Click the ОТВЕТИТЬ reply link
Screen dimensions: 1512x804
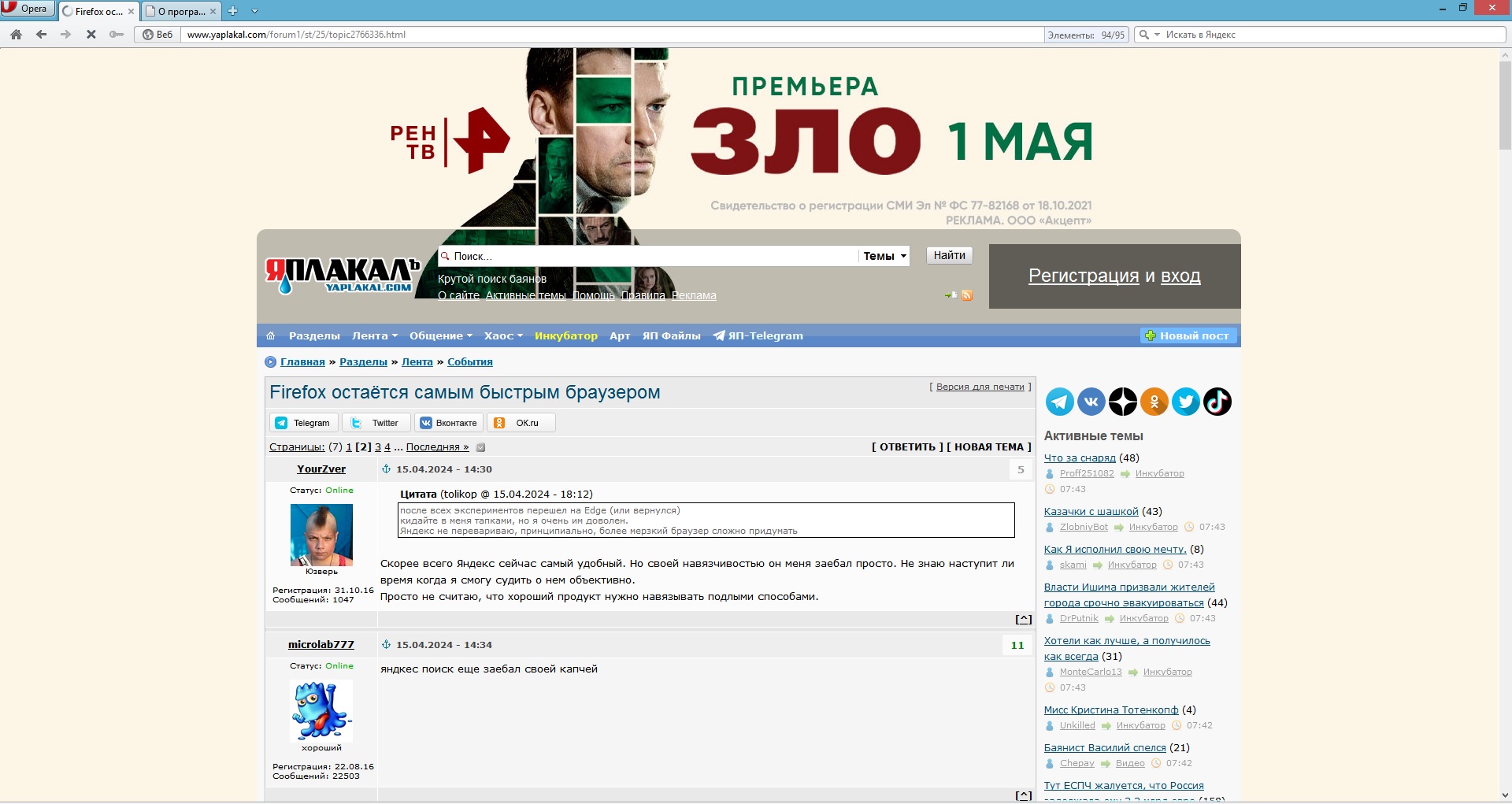pos(907,447)
